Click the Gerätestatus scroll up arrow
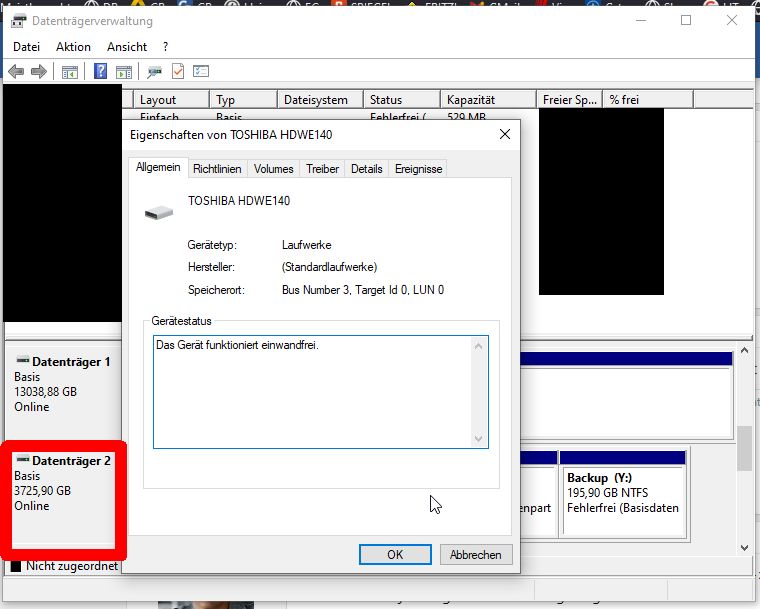The image size is (760, 609). coord(479,346)
